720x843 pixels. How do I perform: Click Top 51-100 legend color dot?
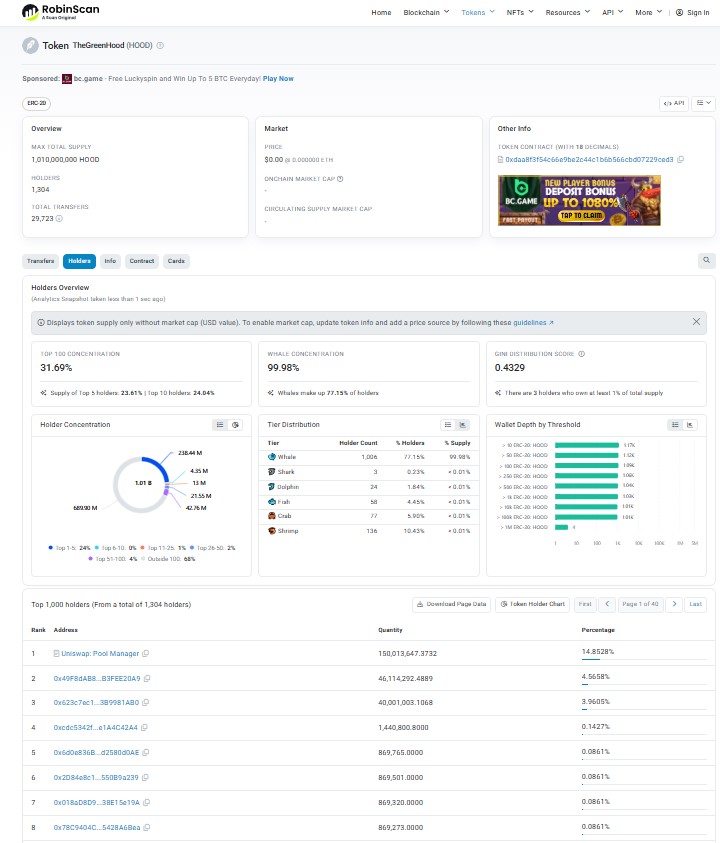pos(90,559)
